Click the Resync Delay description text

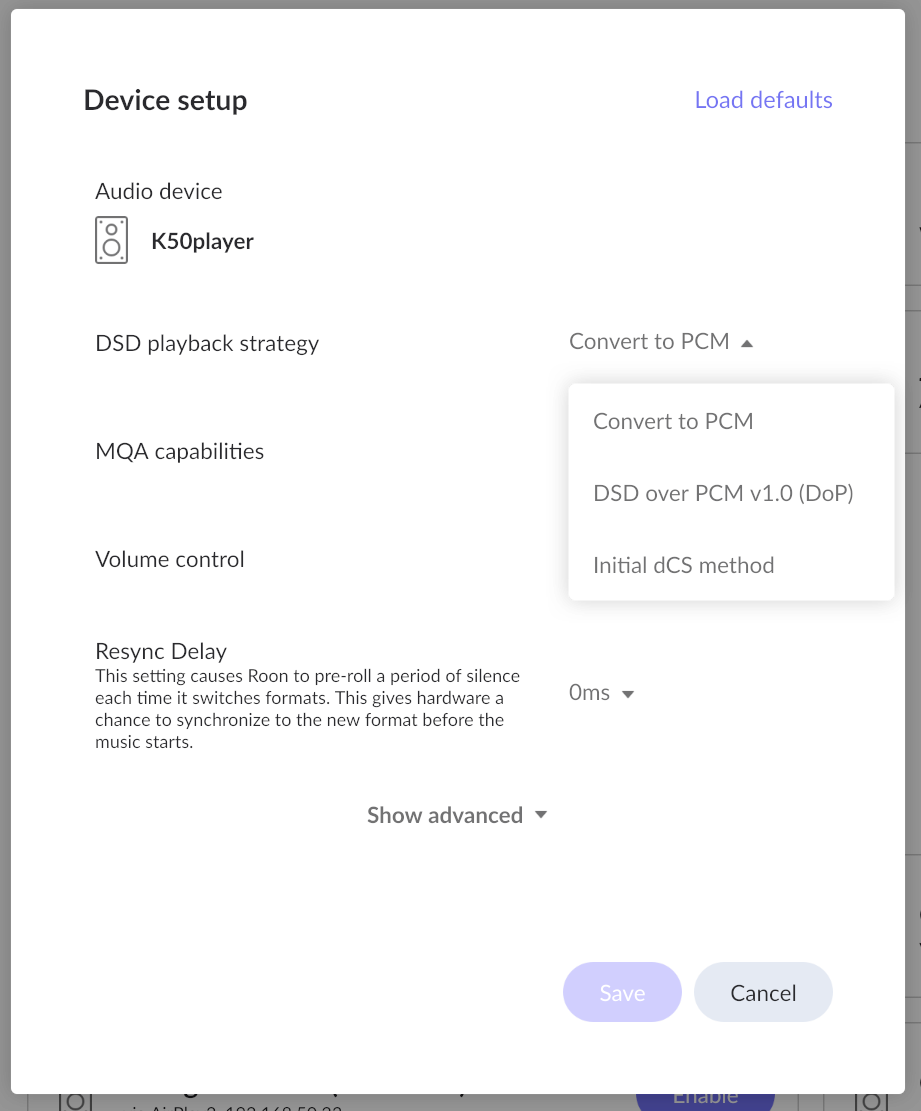click(307, 709)
